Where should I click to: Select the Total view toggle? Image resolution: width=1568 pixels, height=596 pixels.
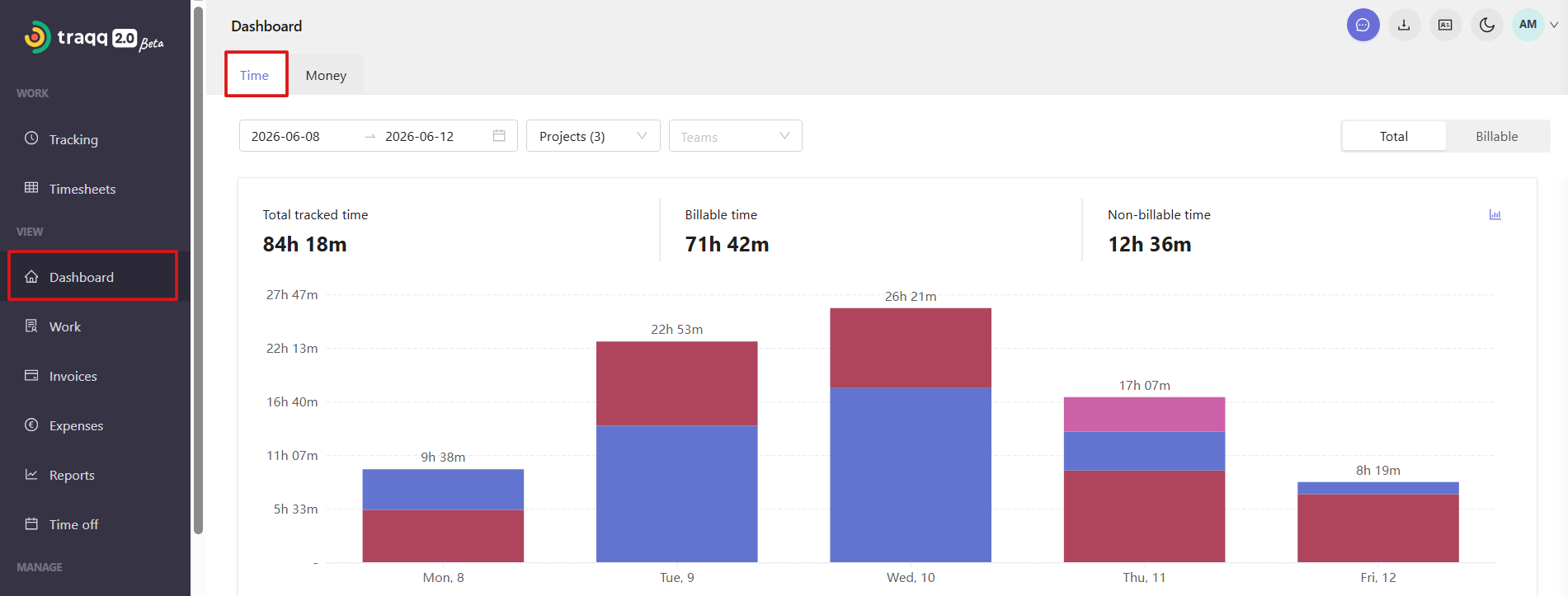pos(1393,136)
